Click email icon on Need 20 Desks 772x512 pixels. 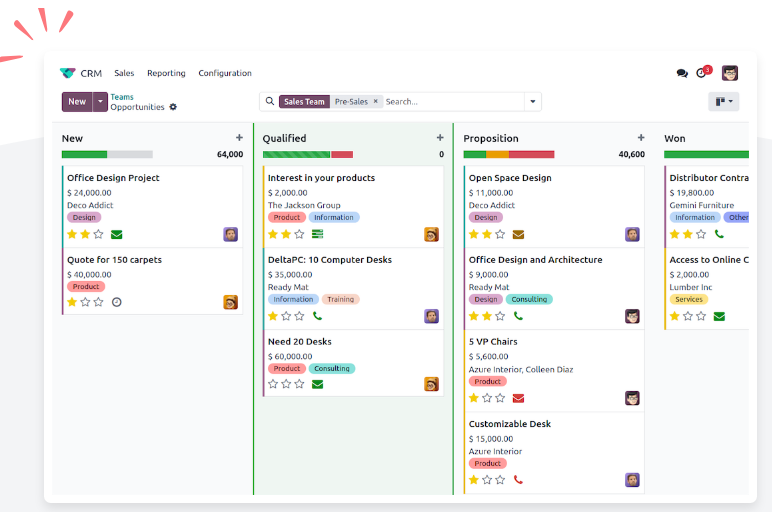pyautogui.click(x=318, y=384)
